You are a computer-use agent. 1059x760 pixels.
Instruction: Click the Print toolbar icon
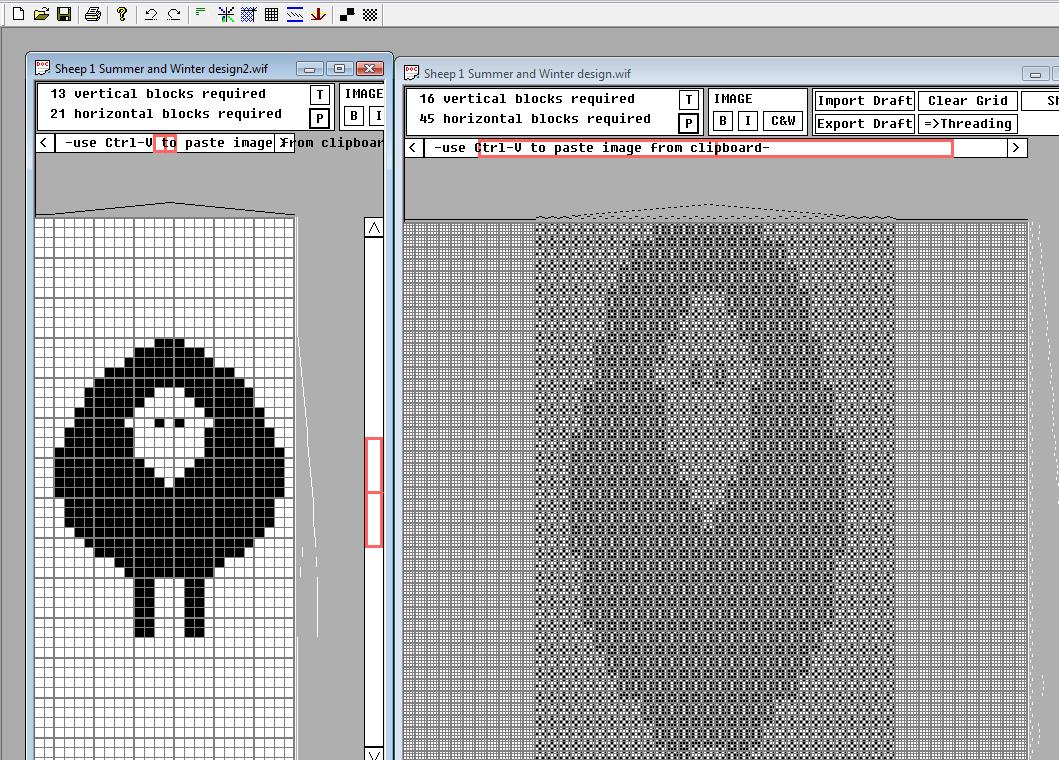92,14
